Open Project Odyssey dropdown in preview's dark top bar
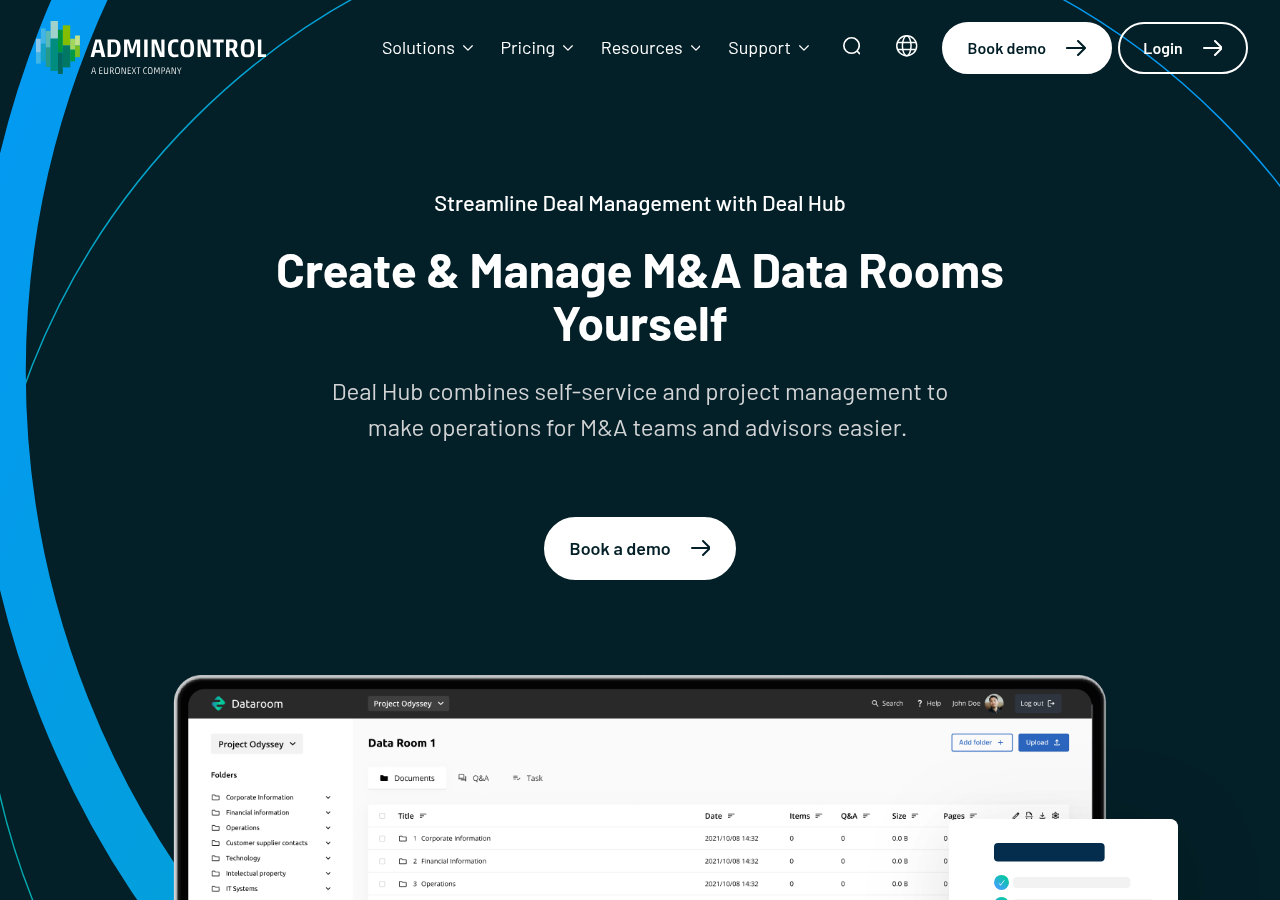The width and height of the screenshot is (1280, 900). [x=408, y=704]
